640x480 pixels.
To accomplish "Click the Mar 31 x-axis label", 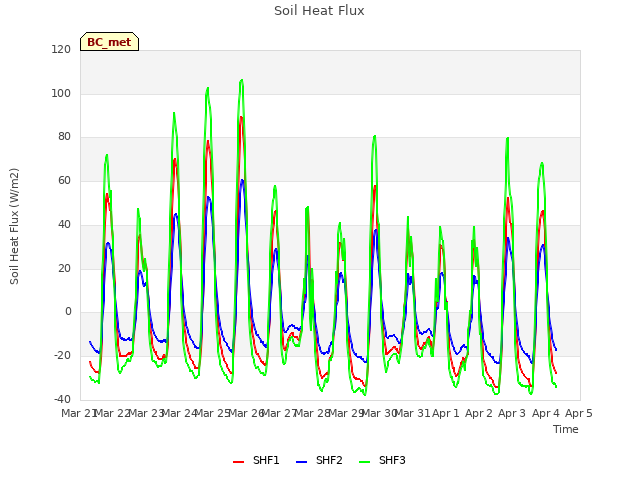I will pyautogui.click(x=412, y=413).
